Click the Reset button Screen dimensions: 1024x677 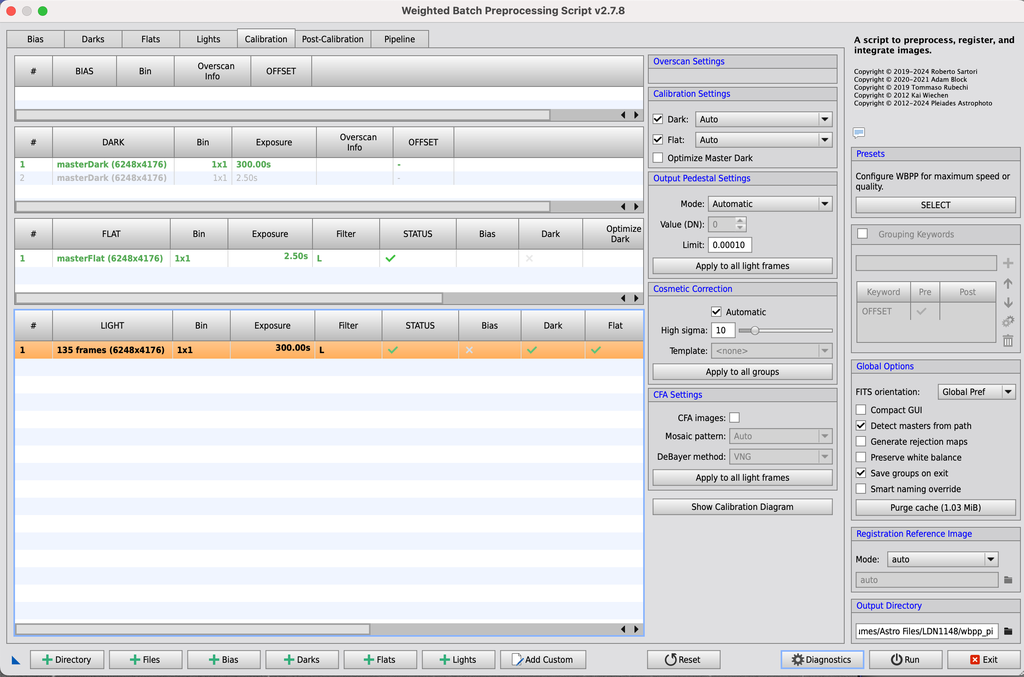(683, 659)
